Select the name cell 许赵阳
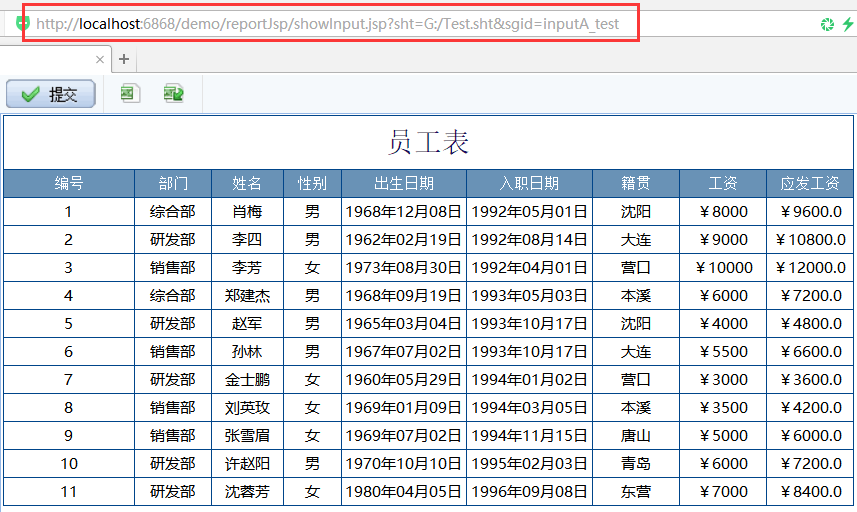This screenshot has height=512, width=857. (x=247, y=463)
